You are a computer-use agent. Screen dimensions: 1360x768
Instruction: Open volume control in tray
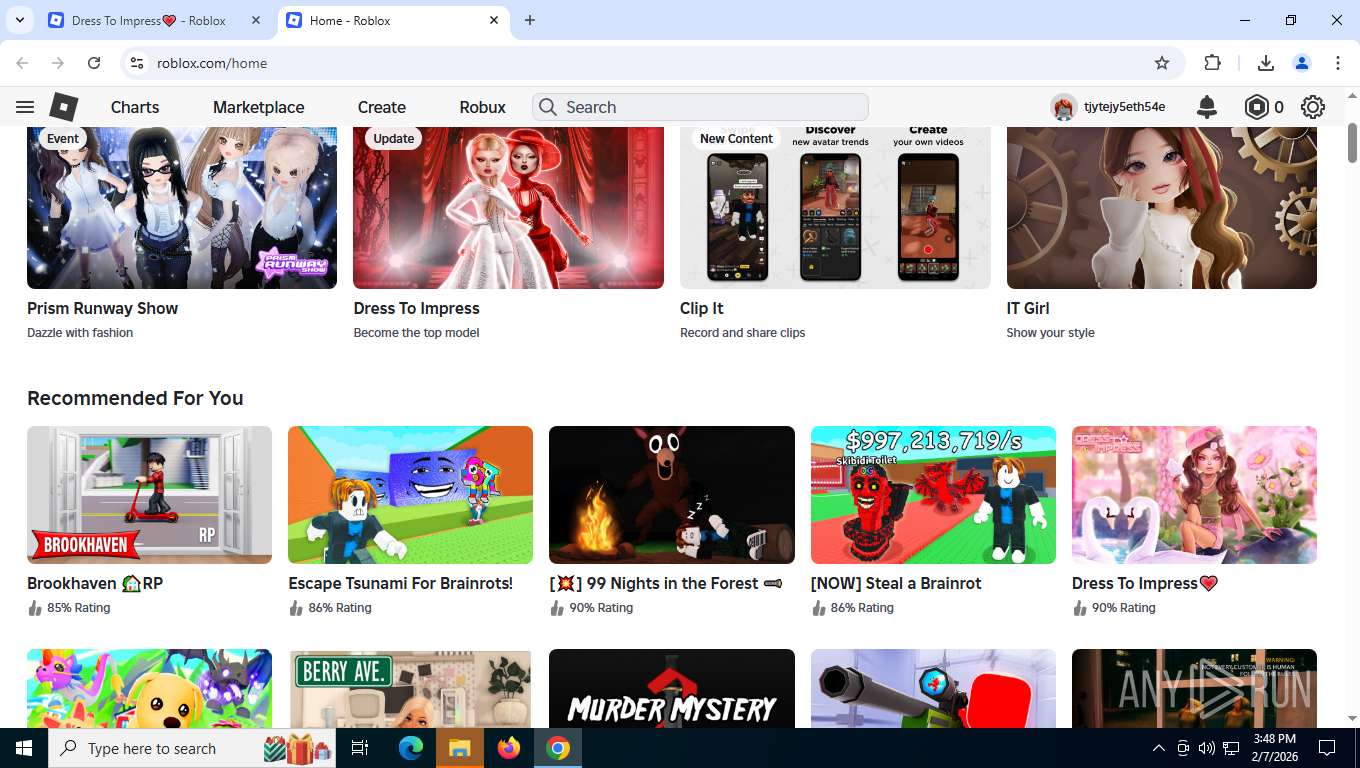[x=1206, y=748]
